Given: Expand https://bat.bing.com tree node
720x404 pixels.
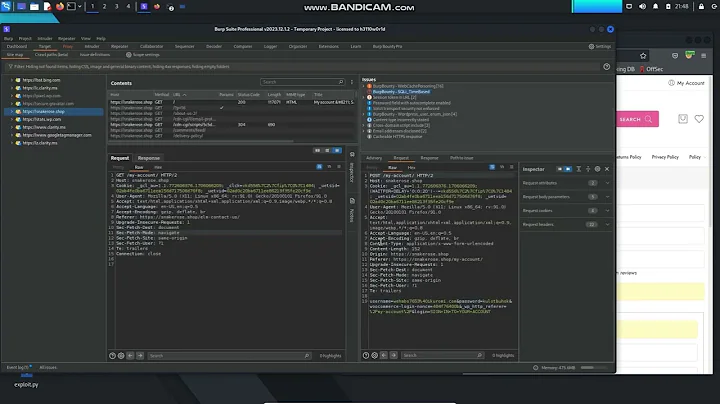Looking at the screenshot, I should coord(12,80).
